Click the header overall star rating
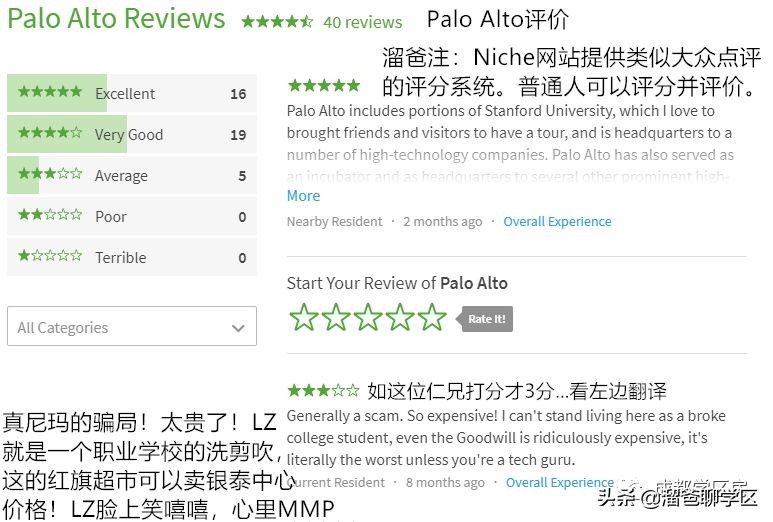 pyautogui.click(x=277, y=22)
